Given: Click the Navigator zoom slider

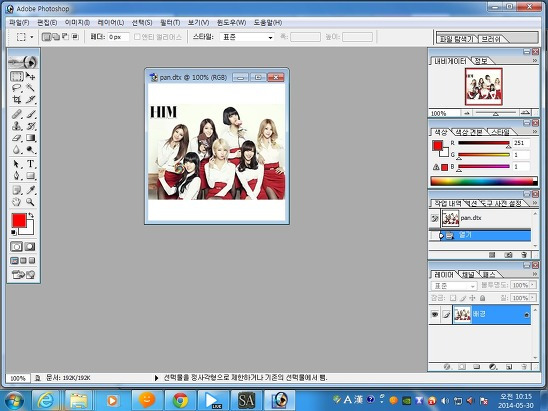Looking at the screenshot, I should click(x=496, y=113).
